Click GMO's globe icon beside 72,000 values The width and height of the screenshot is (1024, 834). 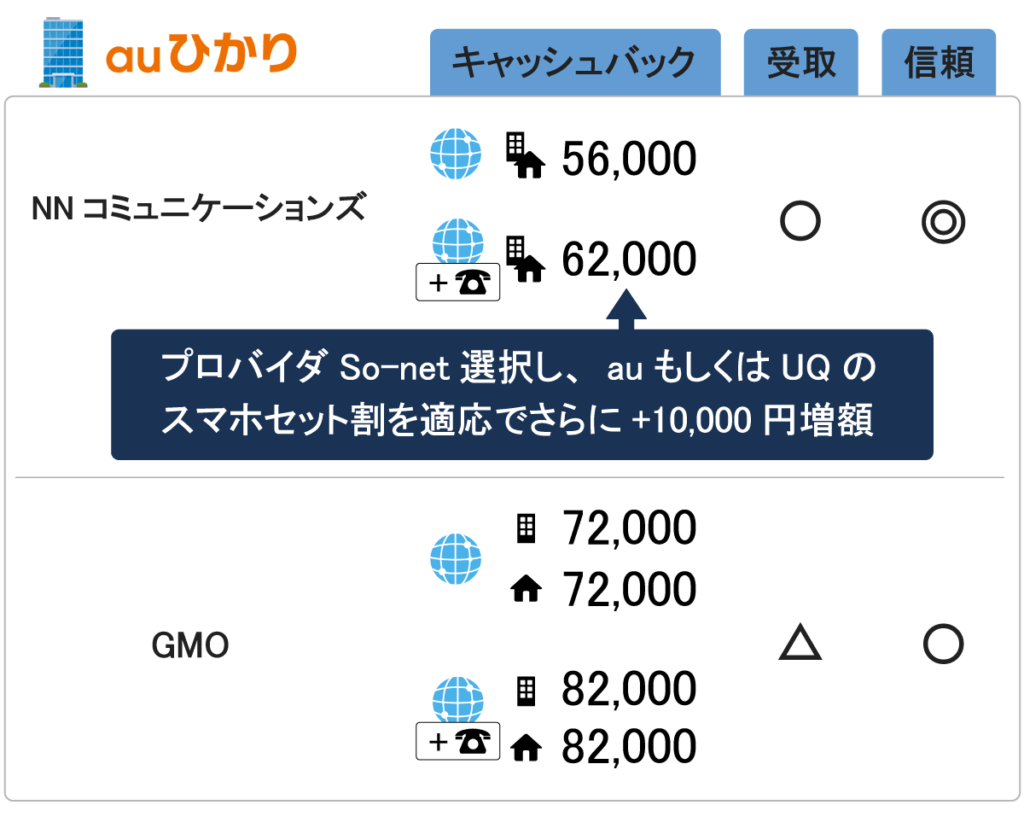pos(456,559)
